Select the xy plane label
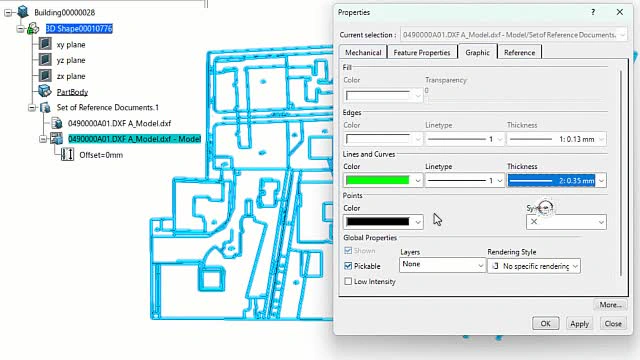Image resolution: width=640 pixels, height=360 pixels. pyautogui.click(x=71, y=44)
